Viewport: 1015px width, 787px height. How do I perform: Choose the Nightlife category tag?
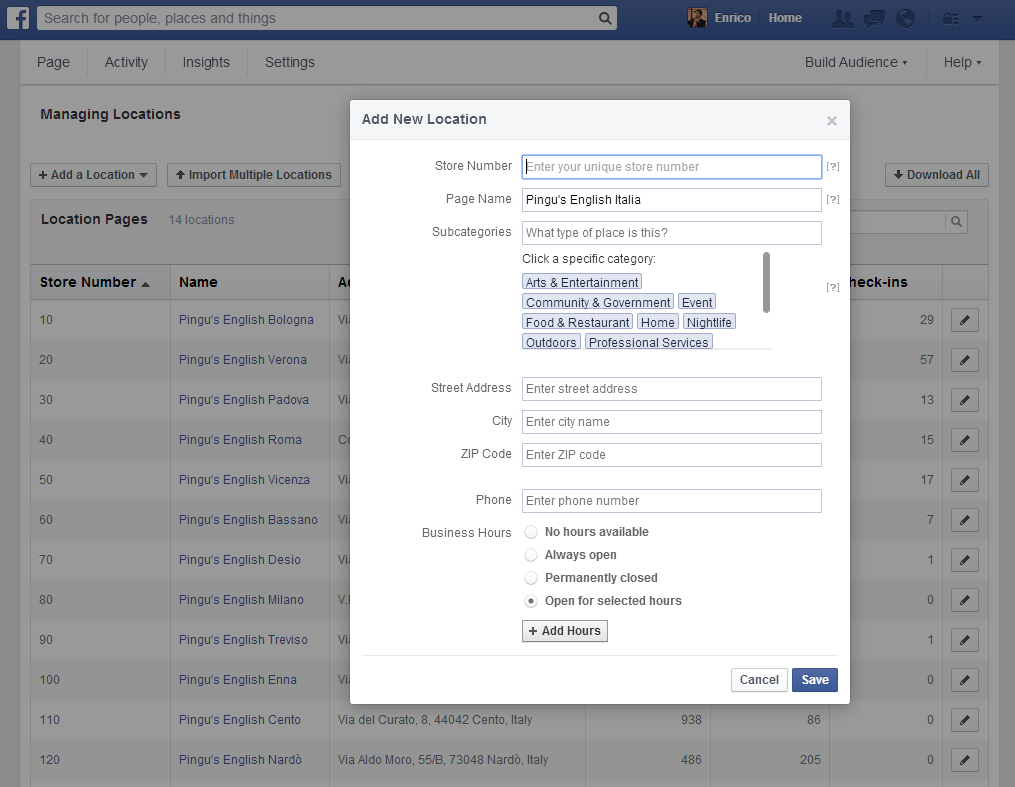click(x=709, y=322)
